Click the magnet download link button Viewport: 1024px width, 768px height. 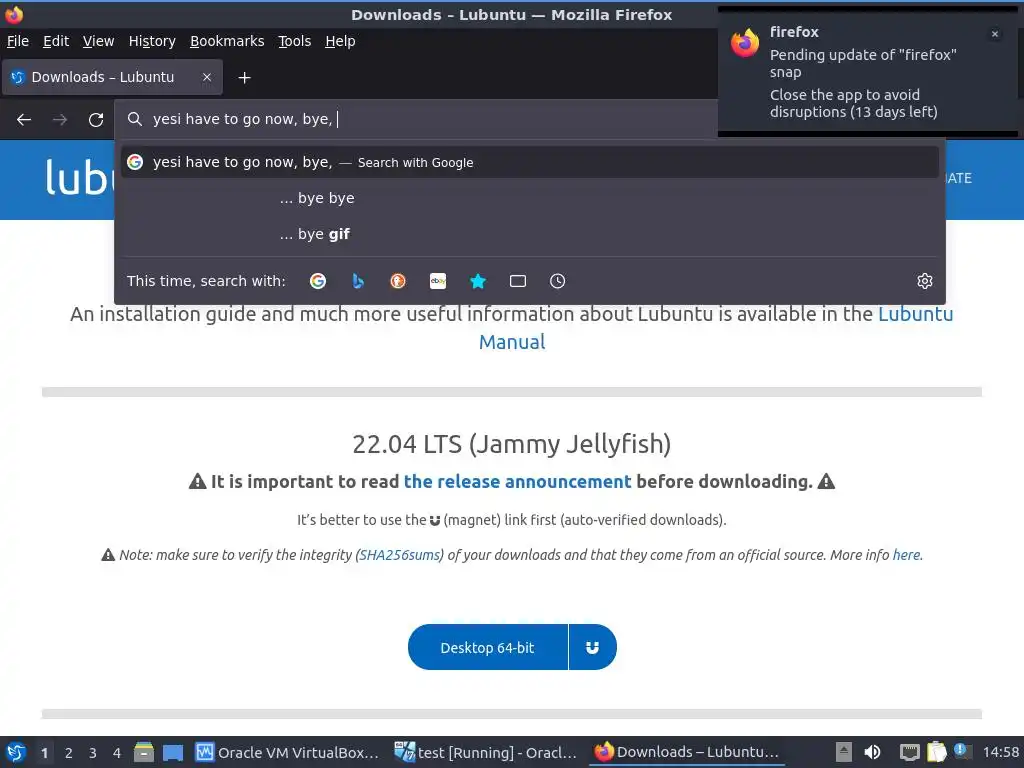[592, 647]
